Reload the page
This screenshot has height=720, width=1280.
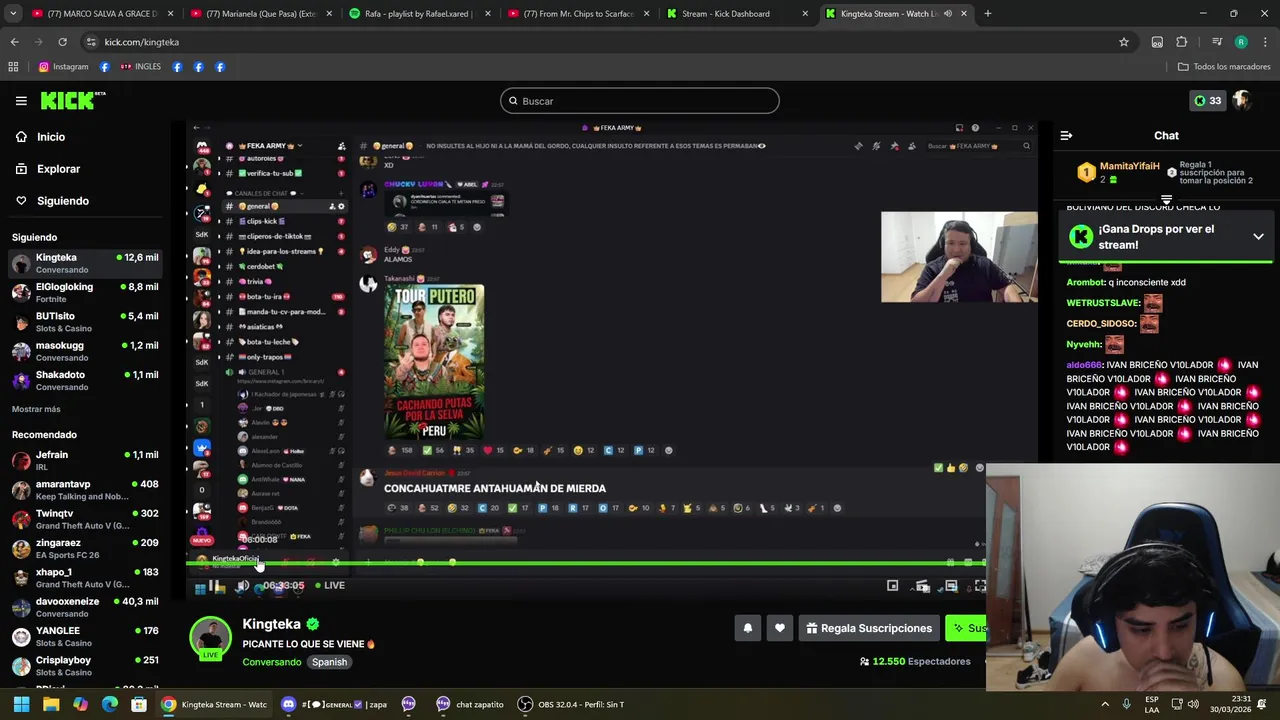coord(62,42)
